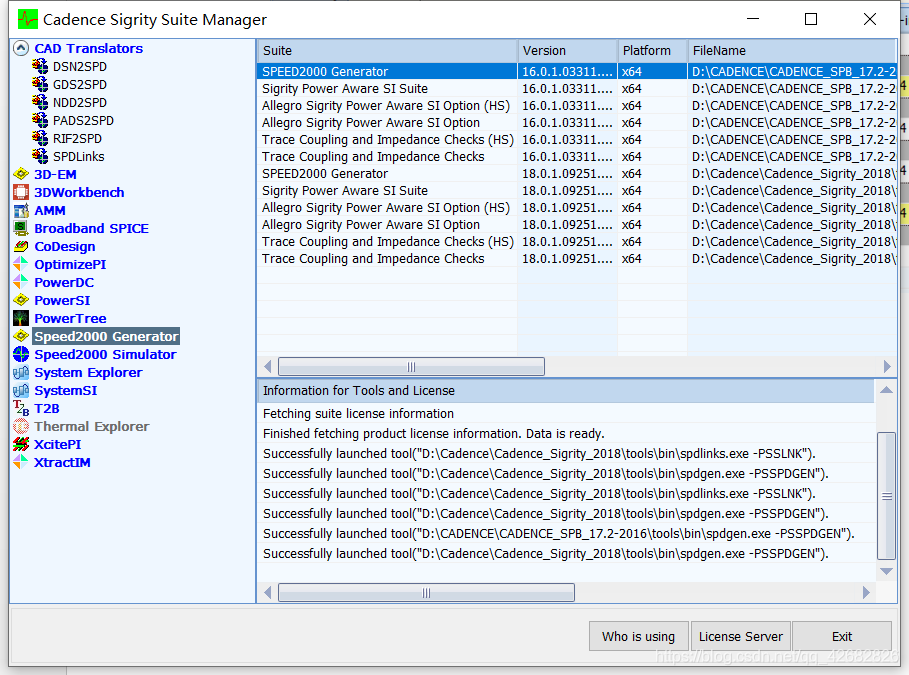Screen dimensions: 909x675
Task: Select the Thermal Explorer entry
Action: point(92,426)
